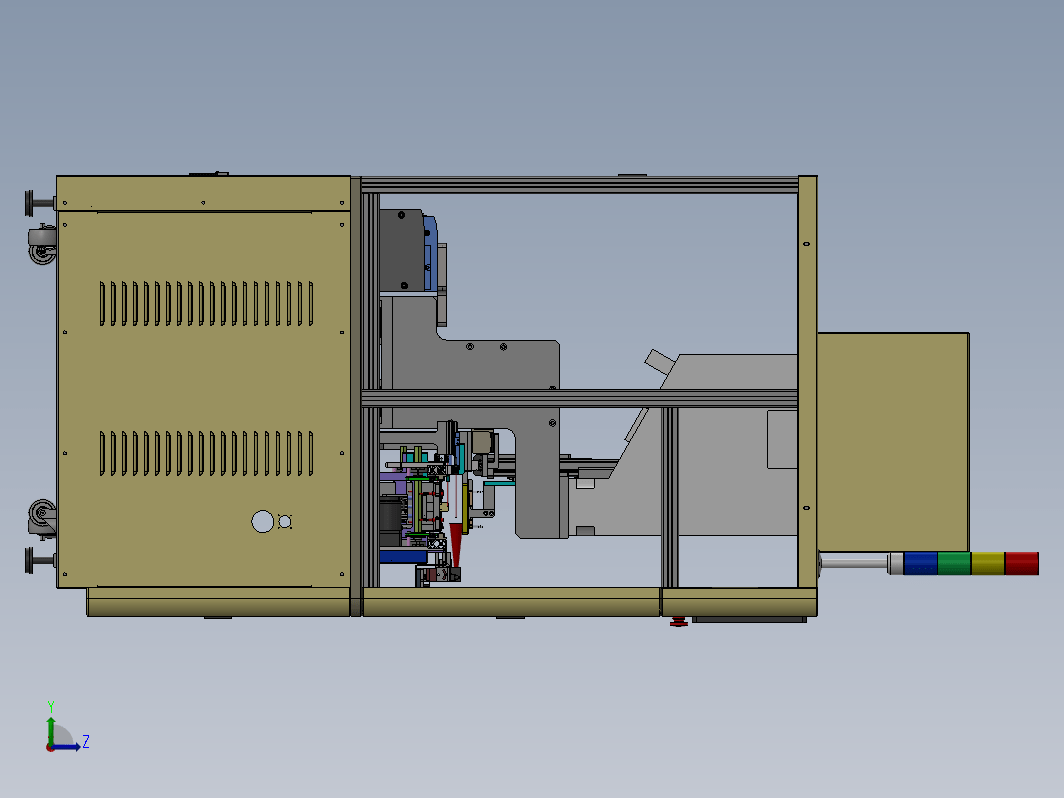Select the top aluminum extrusion beam of the frame
The height and width of the screenshot is (798, 1064).
click(x=580, y=185)
